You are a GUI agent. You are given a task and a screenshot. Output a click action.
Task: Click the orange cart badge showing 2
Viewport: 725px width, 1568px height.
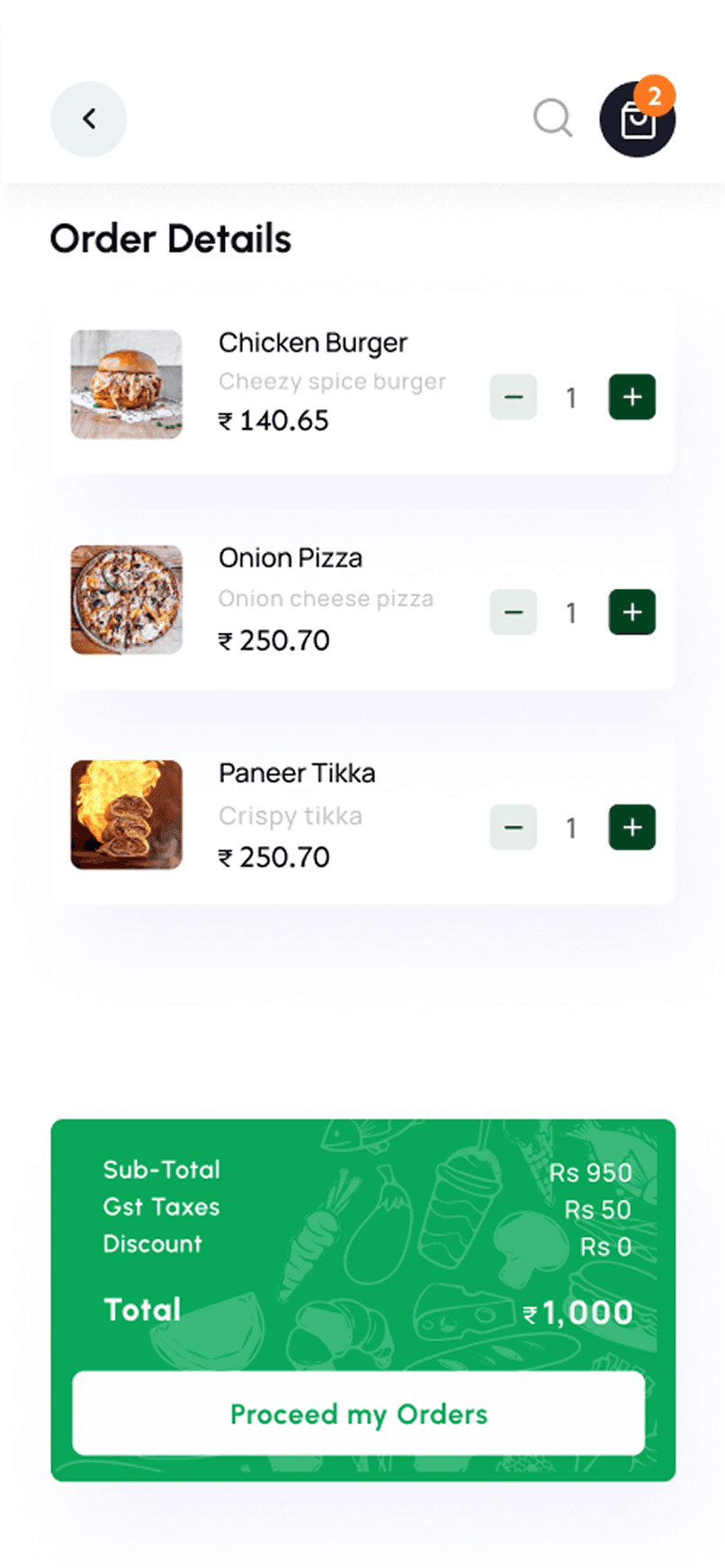coord(655,95)
